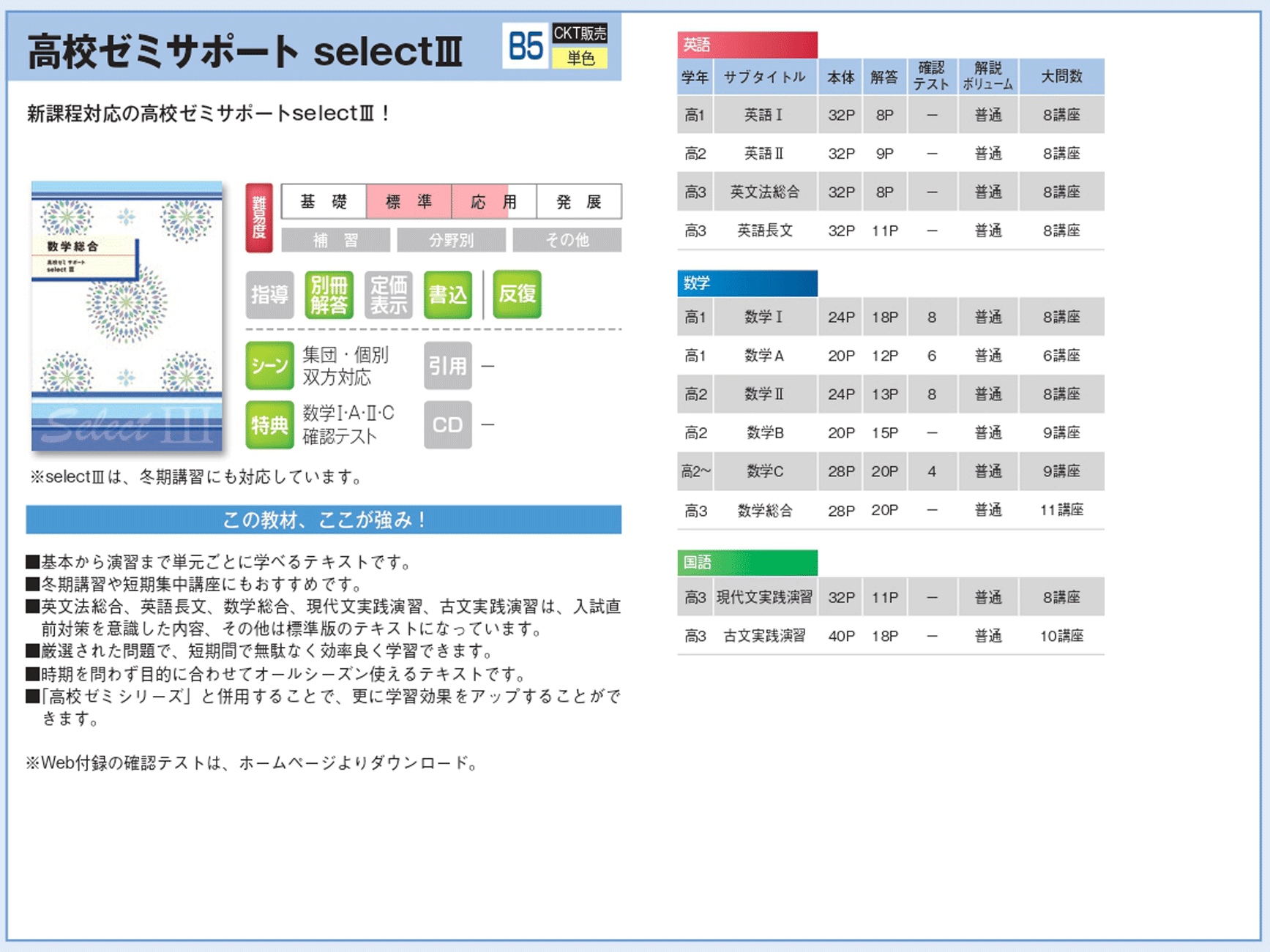Click the green 書込 badge icon
The height and width of the screenshot is (952, 1270).
coord(447,295)
